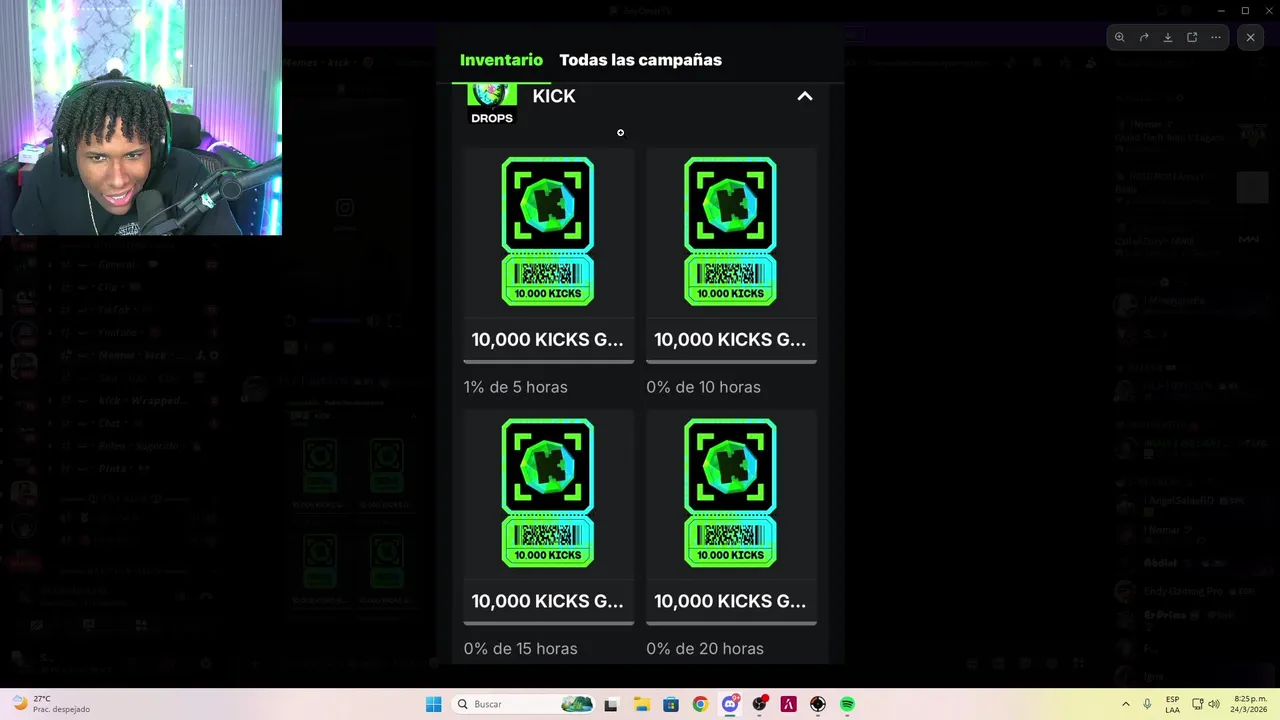Open image in browser via external link icon
The width and height of the screenshot is (1280, 720).
click(x=1192, y=37)
